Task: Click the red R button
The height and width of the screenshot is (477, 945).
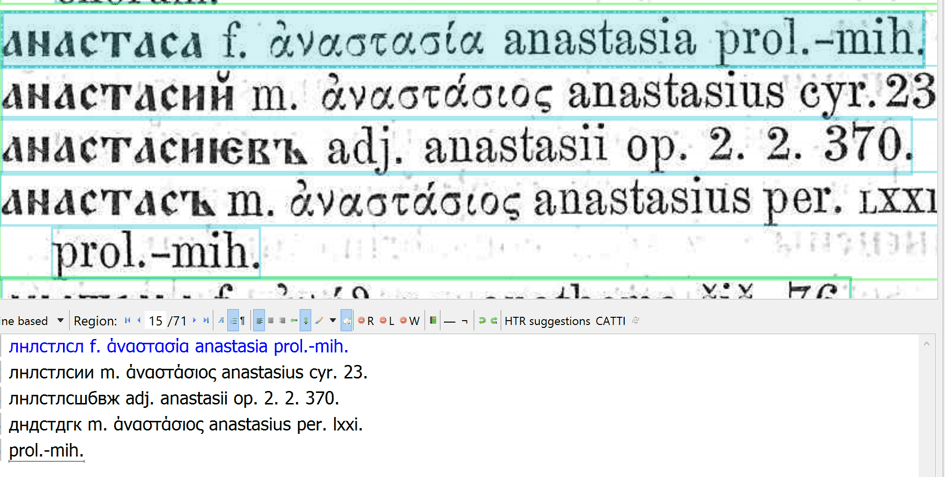Action: coord(366,321)
